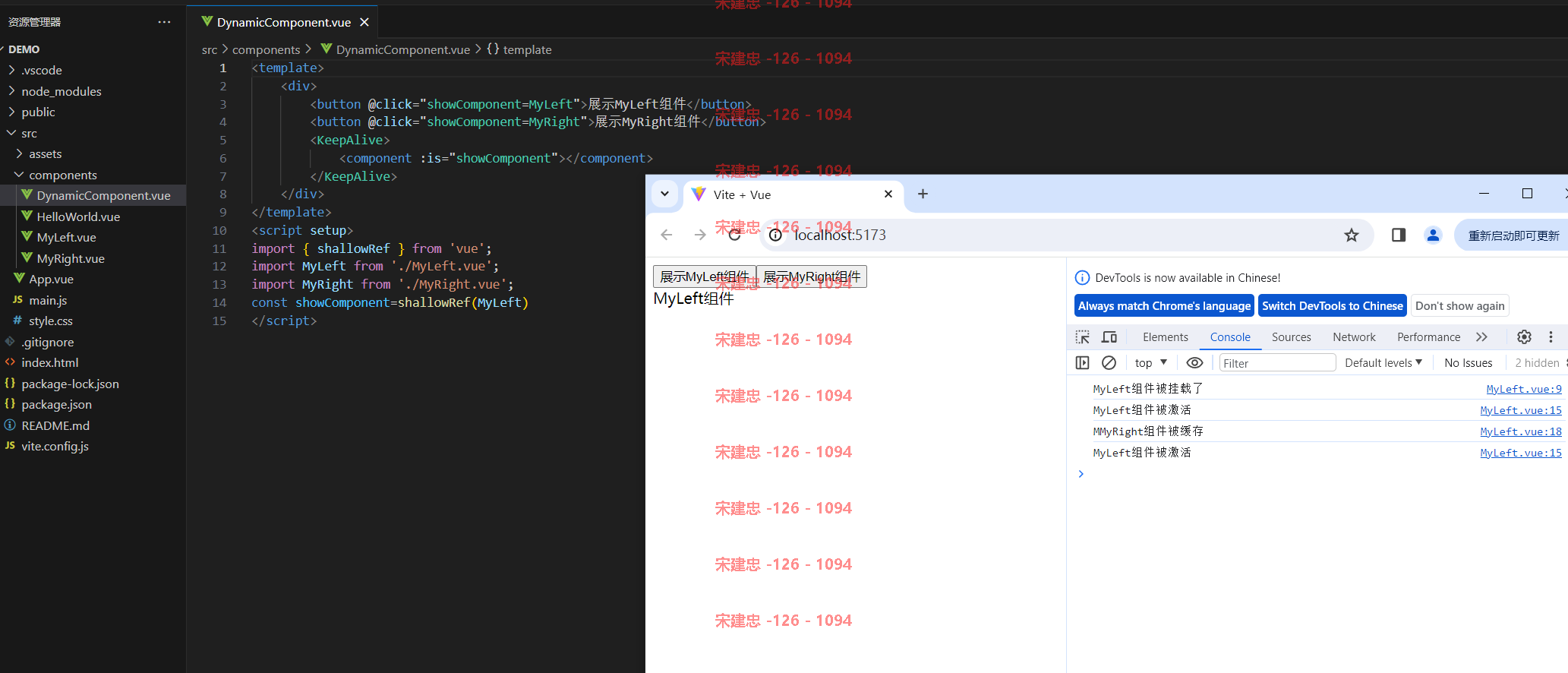The width and height of the screenshot is (1568, 673).
Task: Open package.json in the explorer
Action: (x=56, y=404)
